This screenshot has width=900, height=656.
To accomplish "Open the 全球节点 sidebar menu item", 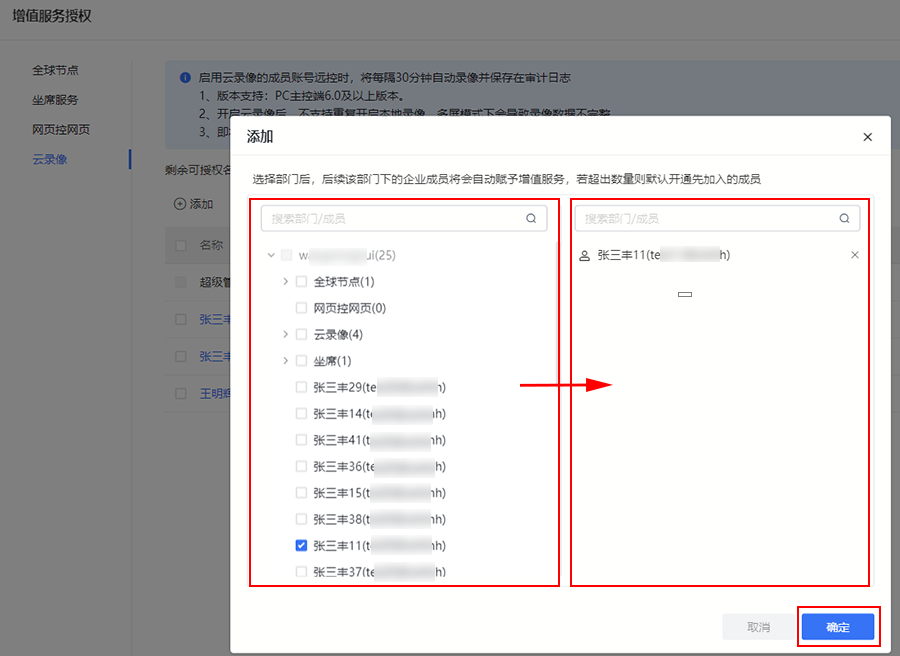I will [55, 70].
